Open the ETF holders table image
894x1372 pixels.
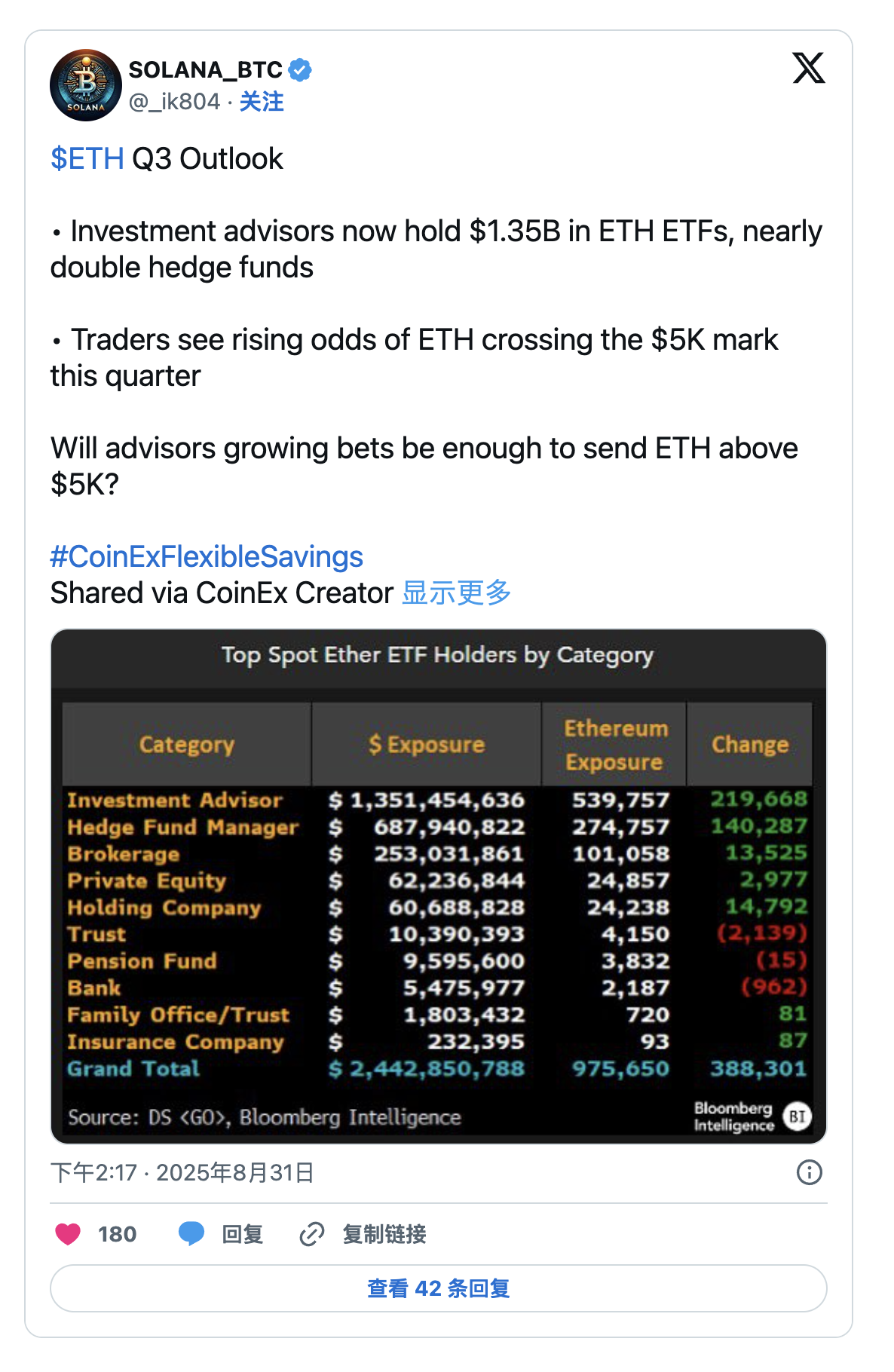click(438, 886)
